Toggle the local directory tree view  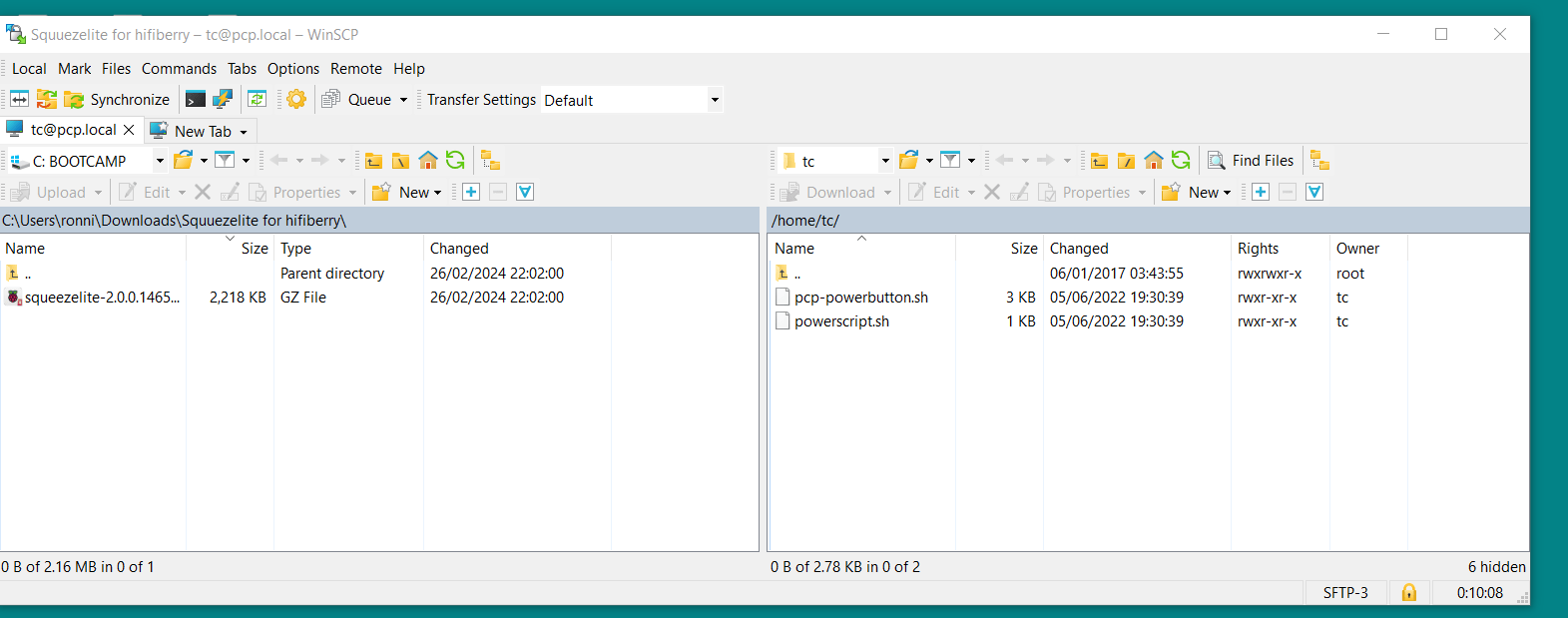490,161
